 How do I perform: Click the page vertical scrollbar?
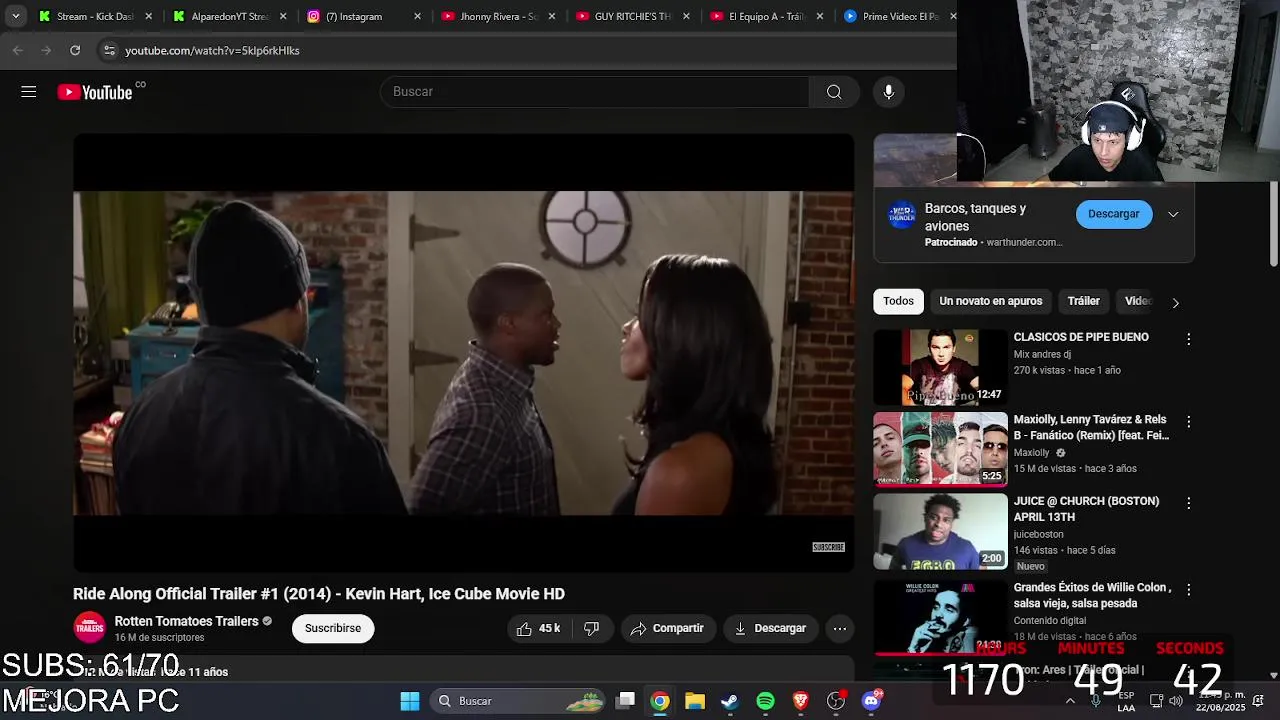click(1273, 225)
